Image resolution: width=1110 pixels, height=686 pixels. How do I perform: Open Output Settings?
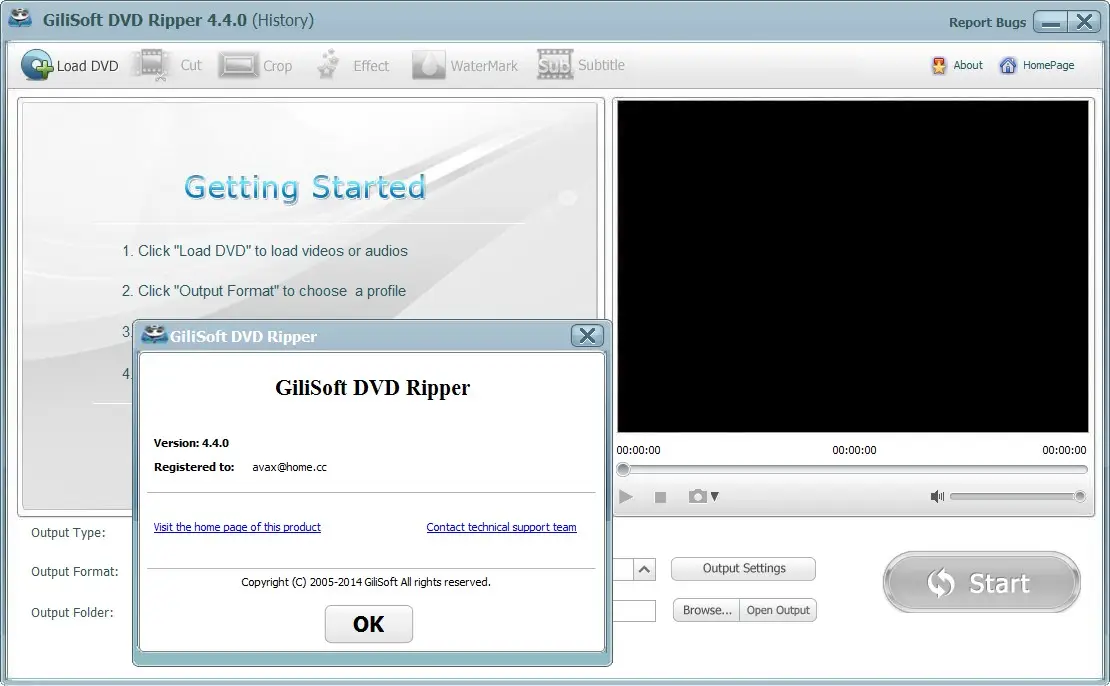tap(743, 568)
